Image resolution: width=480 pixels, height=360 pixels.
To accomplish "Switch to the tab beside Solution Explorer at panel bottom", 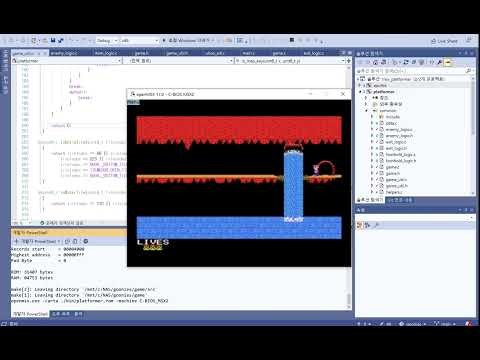I will (400, 200).
